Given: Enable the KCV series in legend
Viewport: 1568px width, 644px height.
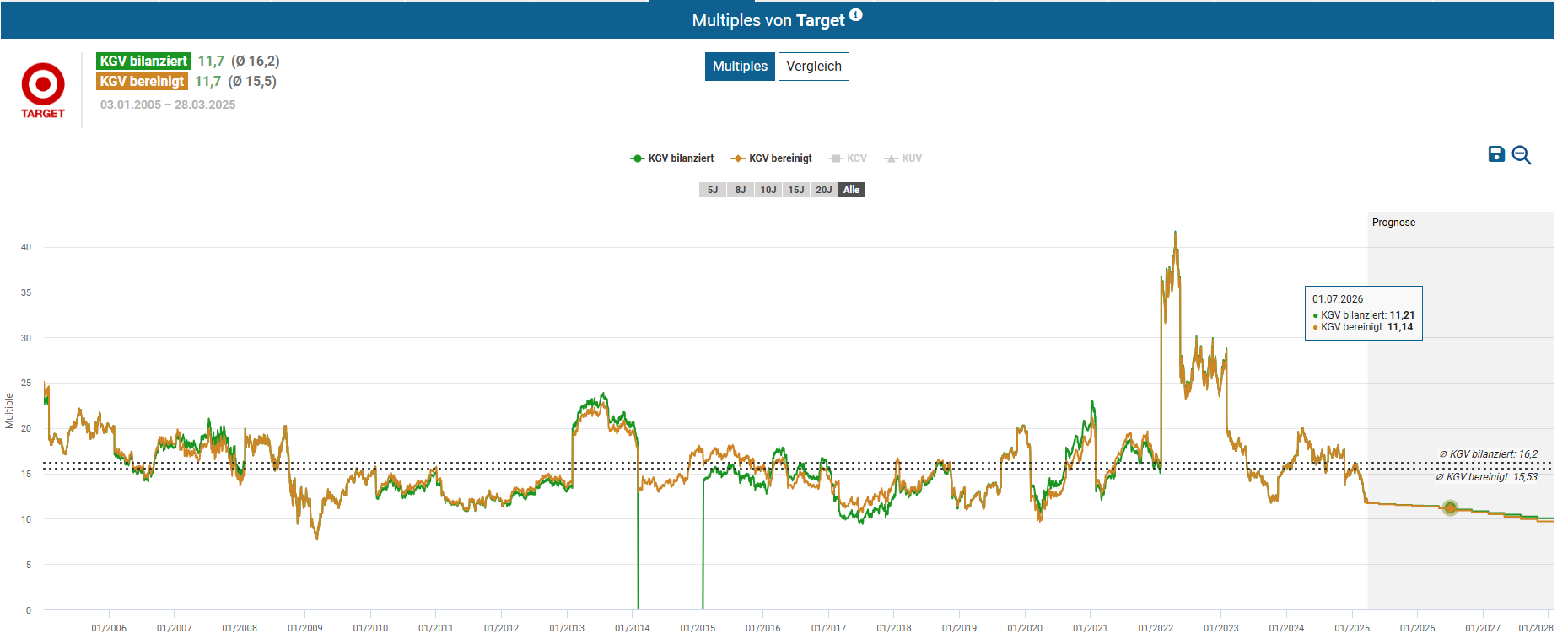Looking at the screenshot, I should (x=848, y=158).
